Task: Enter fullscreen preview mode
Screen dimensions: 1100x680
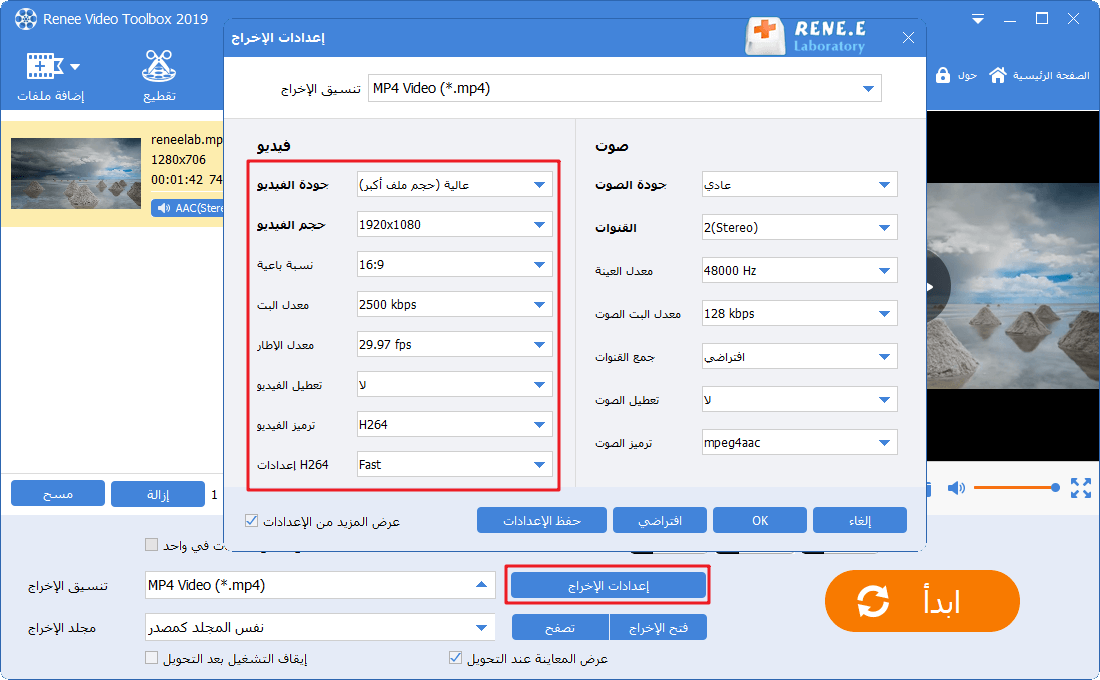Action: (x=1081, y=488)
